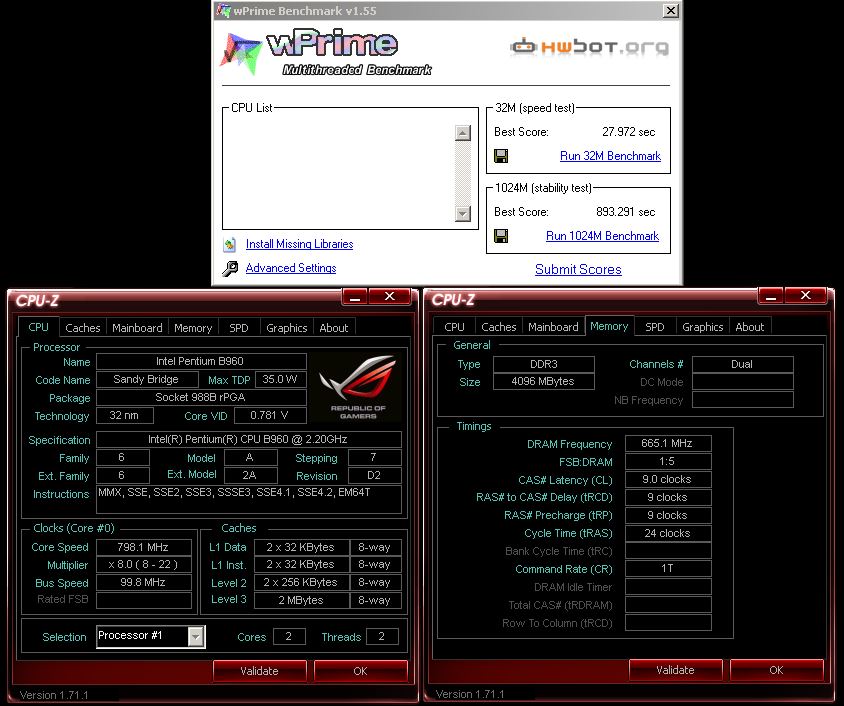Open Install Missing Libraries link
The width and height of the screenshot is (844, 706).
[x=299, y=244]
